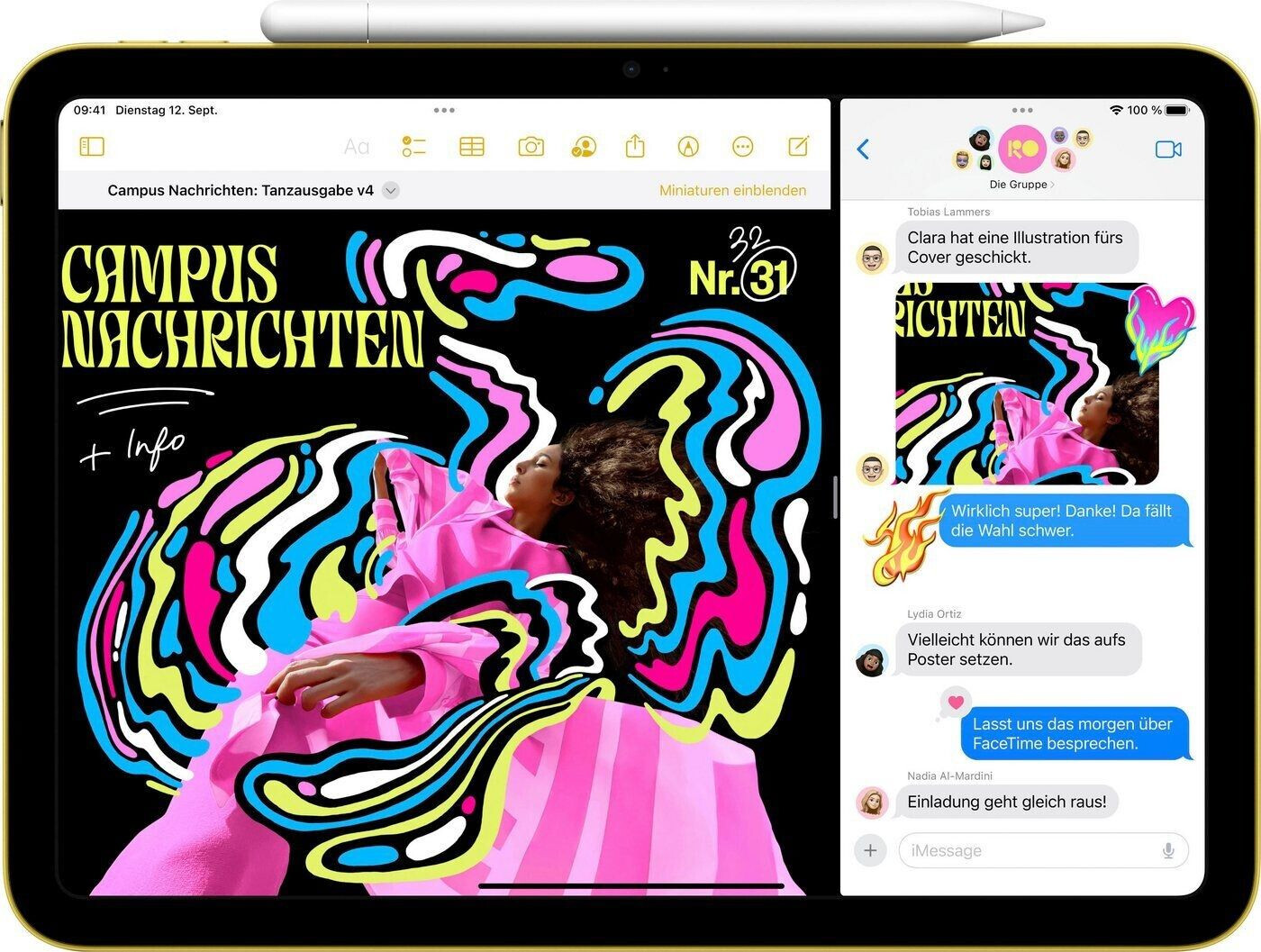1261x952 pixels.
Task: Click the Wi-Fi status icon
Action: point(1117,110)
